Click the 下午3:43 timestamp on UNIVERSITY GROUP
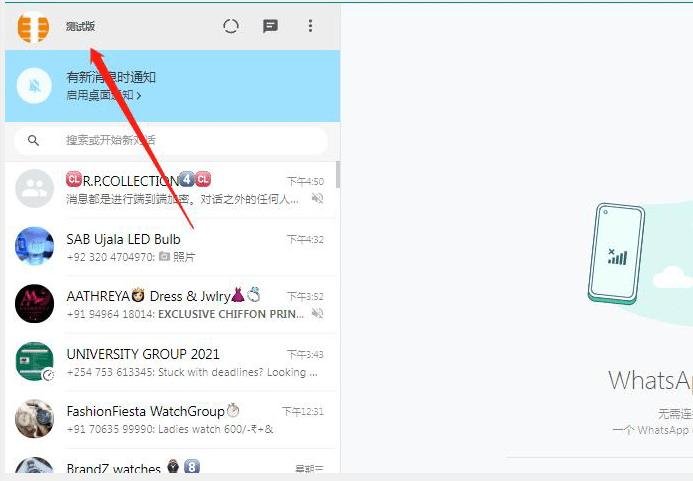This screenshot has width=693, height=481. 305,355
